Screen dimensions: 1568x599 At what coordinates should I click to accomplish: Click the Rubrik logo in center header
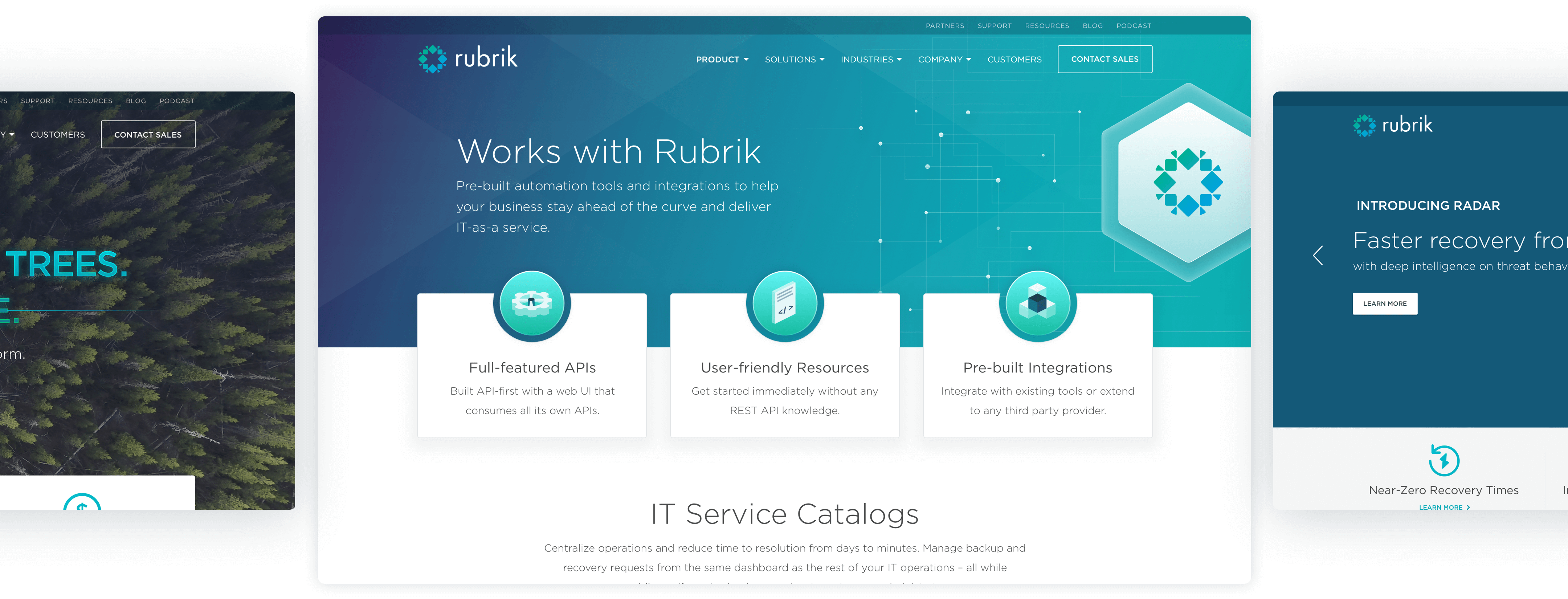[467, 58]
